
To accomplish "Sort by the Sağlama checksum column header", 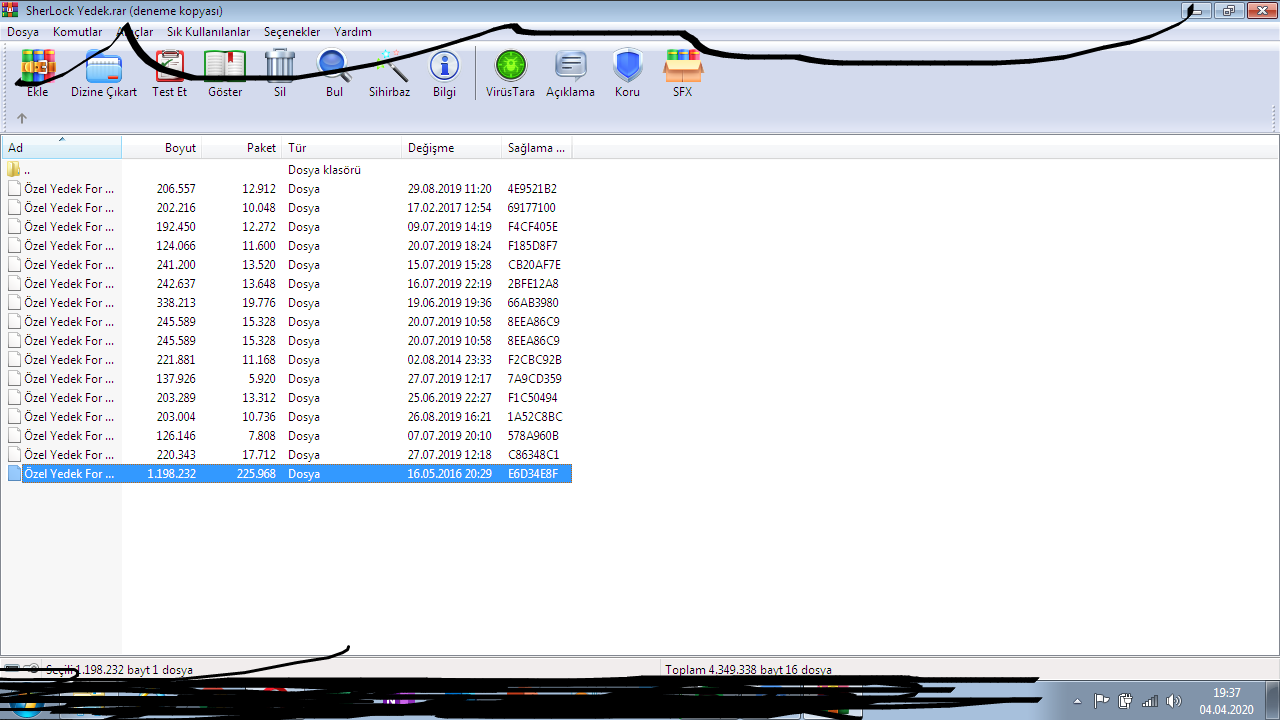I will (537, 147).
